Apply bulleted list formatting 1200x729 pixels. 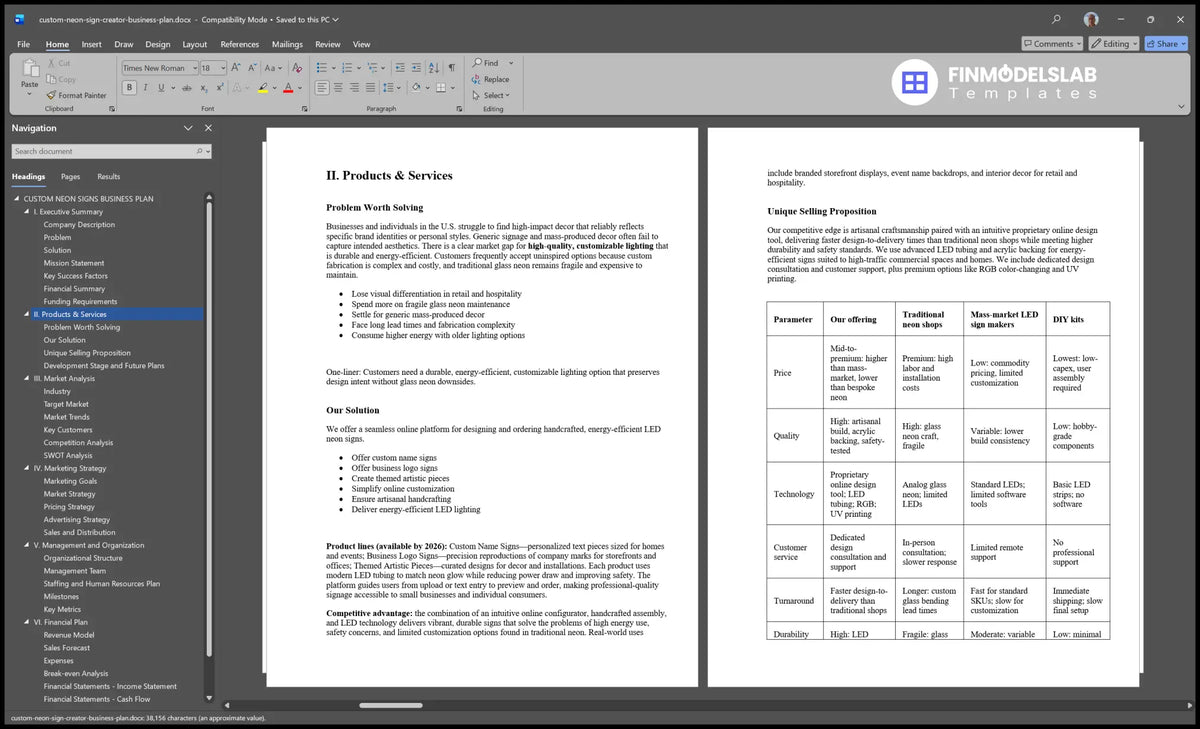322,68
